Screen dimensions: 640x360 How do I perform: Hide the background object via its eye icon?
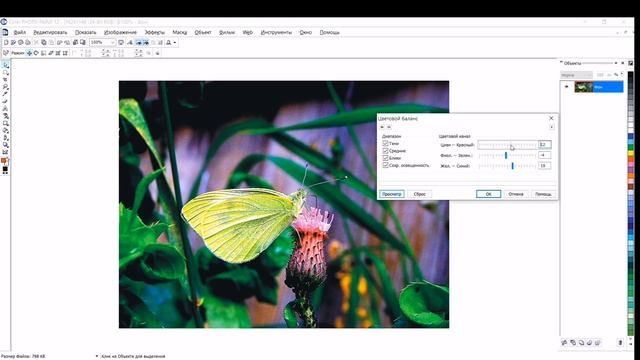(567, 87)
